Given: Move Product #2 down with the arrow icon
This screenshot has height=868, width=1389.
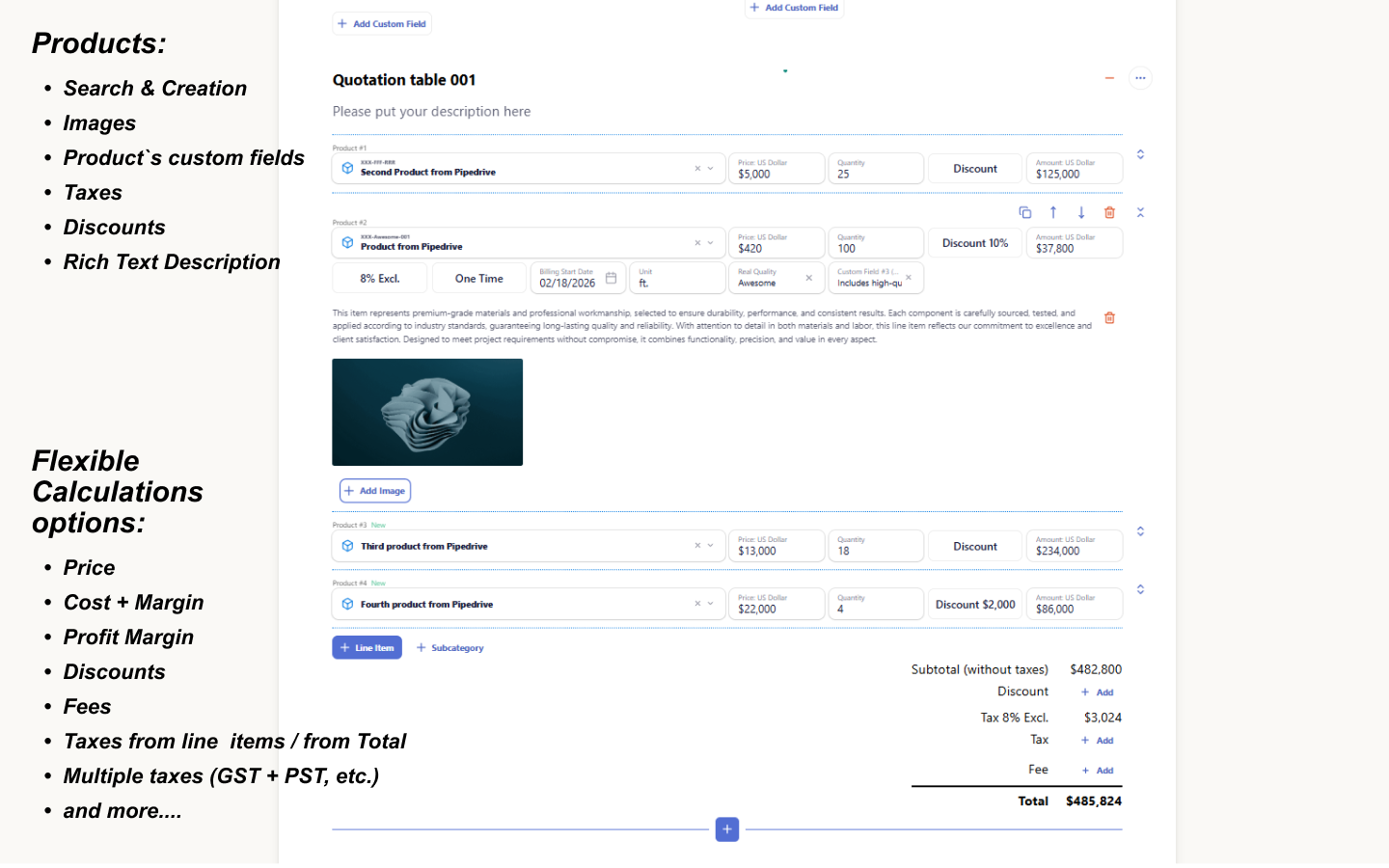Looking at the screenshot, I should point(1080,212).
